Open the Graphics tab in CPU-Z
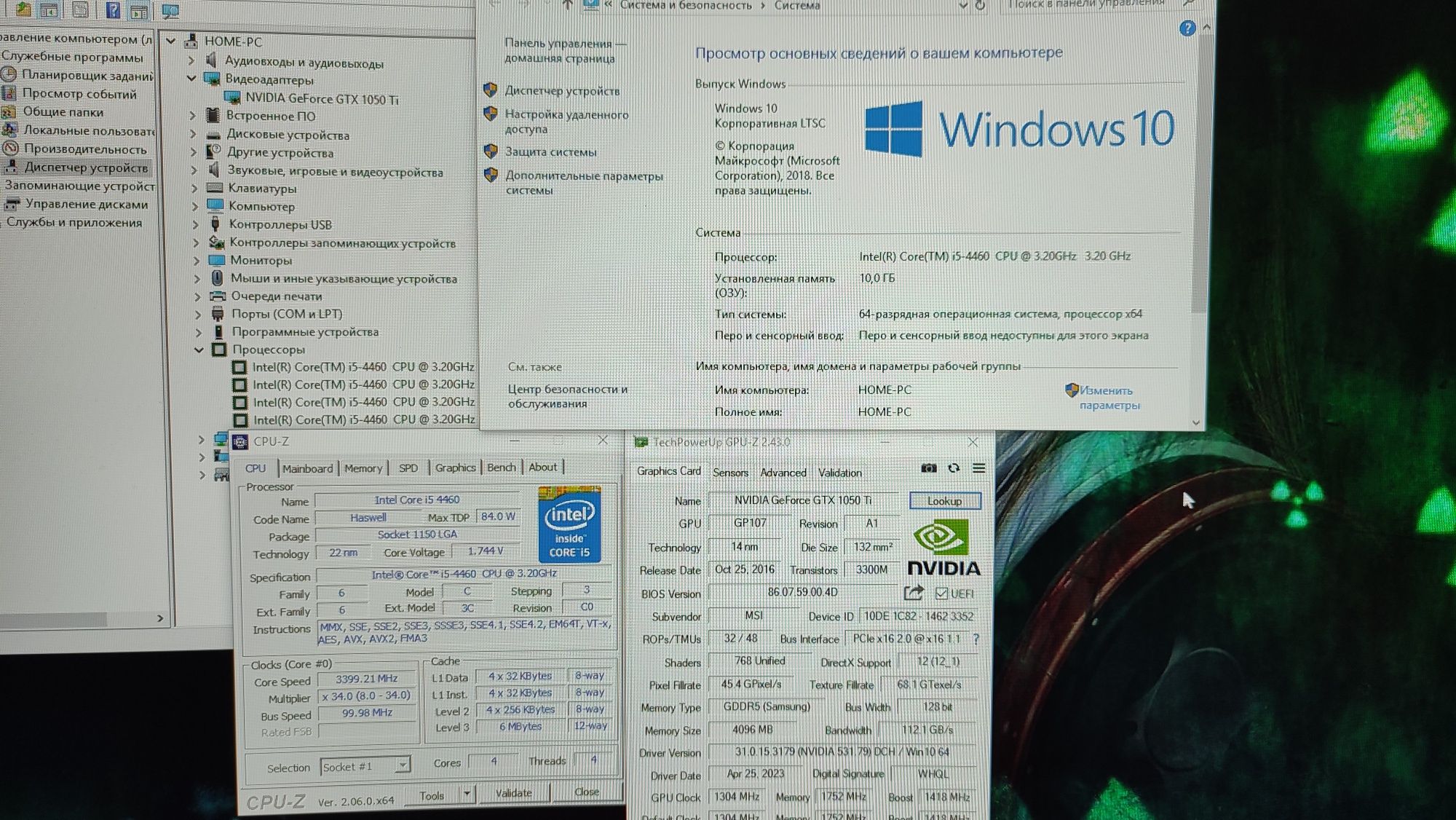 (455, 468)
